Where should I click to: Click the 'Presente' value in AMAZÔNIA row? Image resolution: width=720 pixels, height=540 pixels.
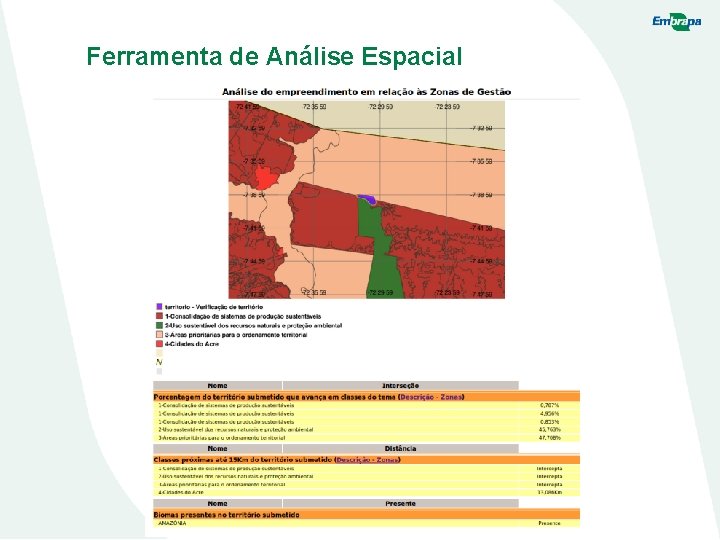click(549, 523)
